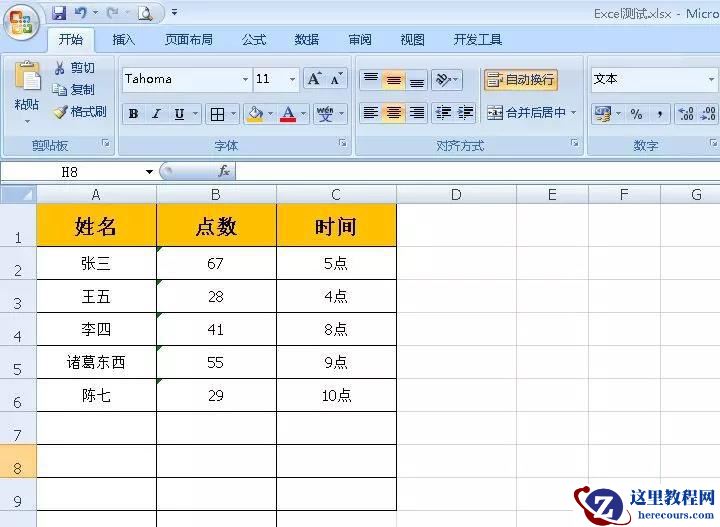The width and height of the screenshot is (720, 527).
Task: Switch to the 插入 ribbon tab
Action: [124, 40]
